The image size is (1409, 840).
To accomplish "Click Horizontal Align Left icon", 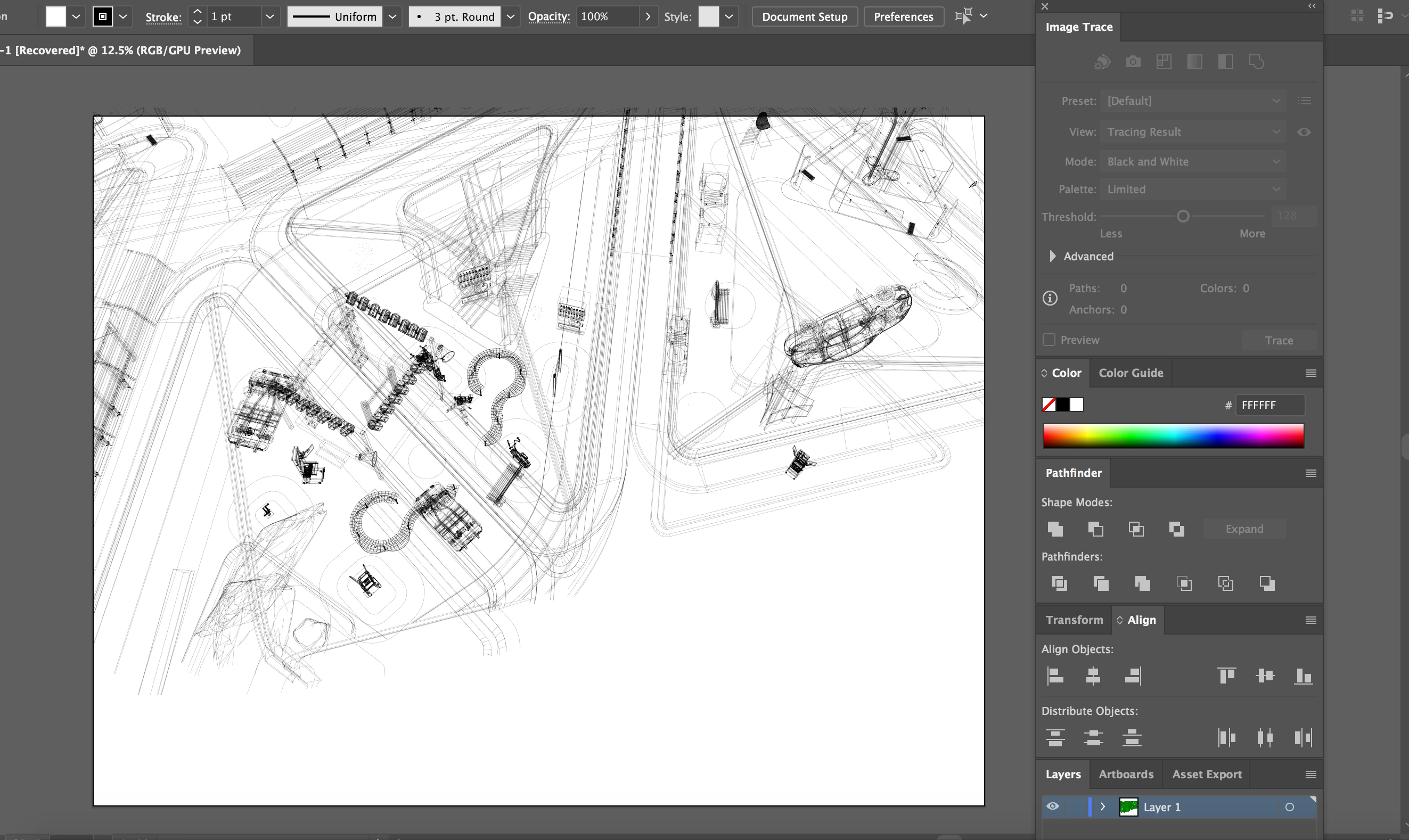I will click(x=1055, y=676).
